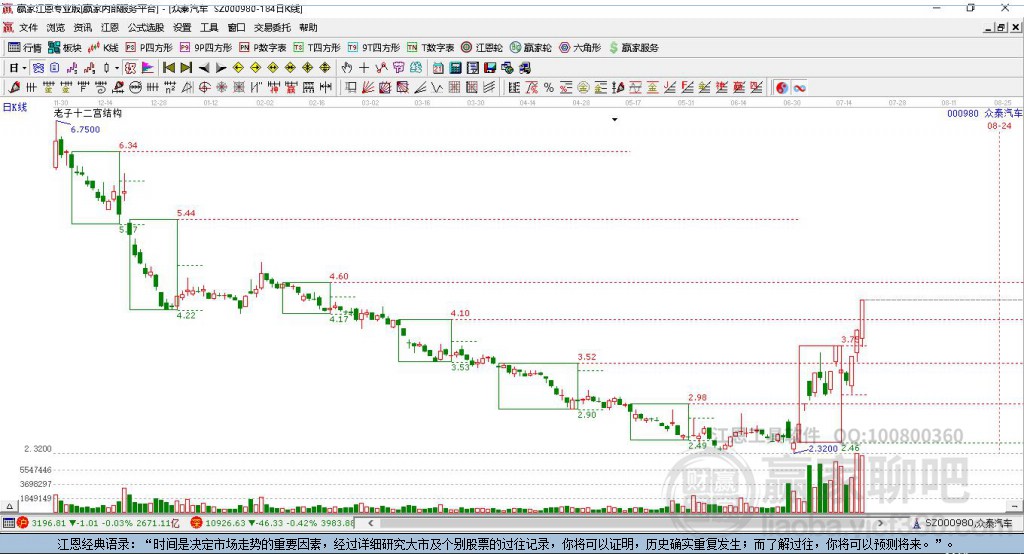
Task: Click the 老子十二宫结构 label
Action: coord(88,113)
